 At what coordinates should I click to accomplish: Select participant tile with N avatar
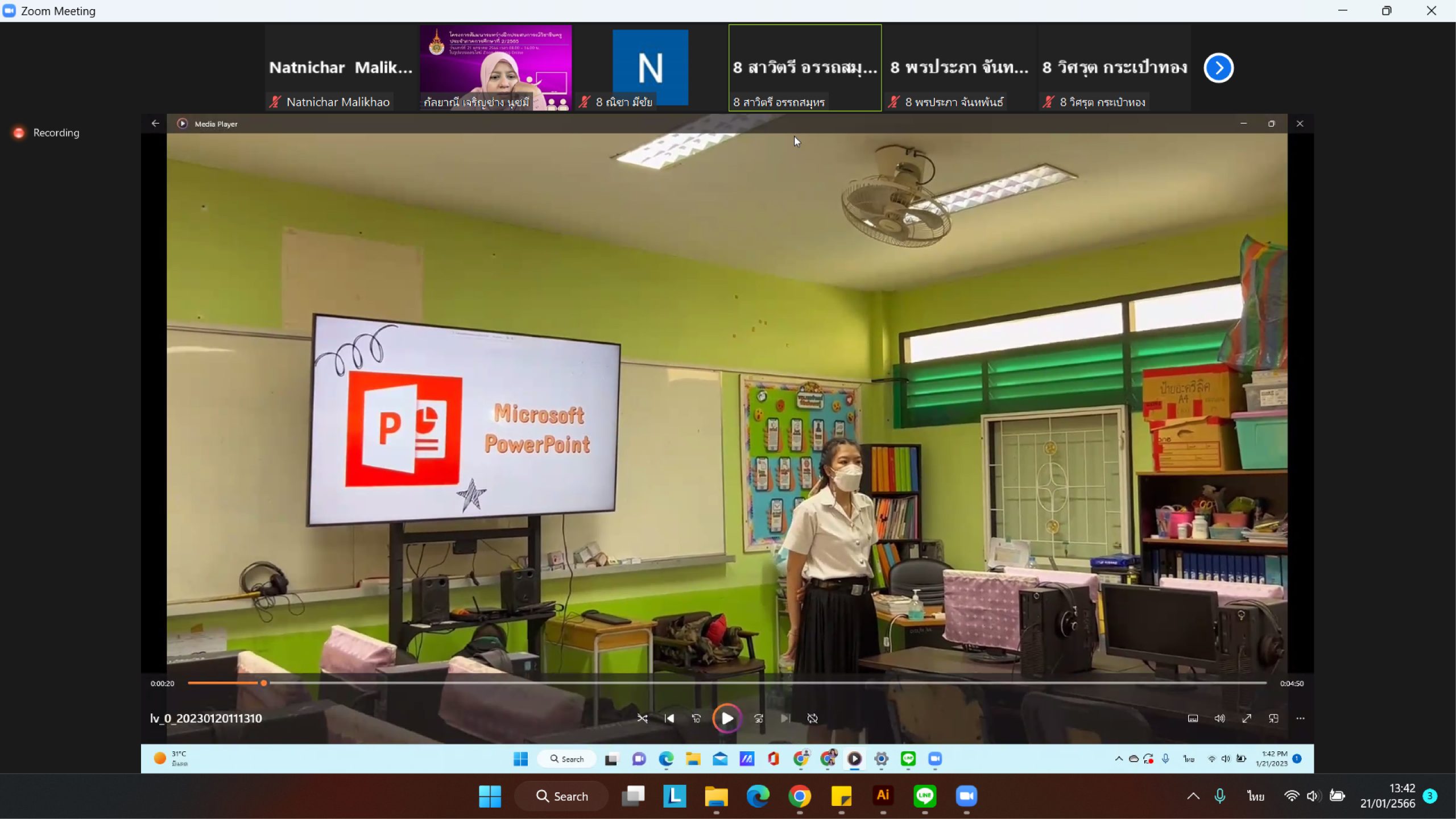(x=650, y=68)
